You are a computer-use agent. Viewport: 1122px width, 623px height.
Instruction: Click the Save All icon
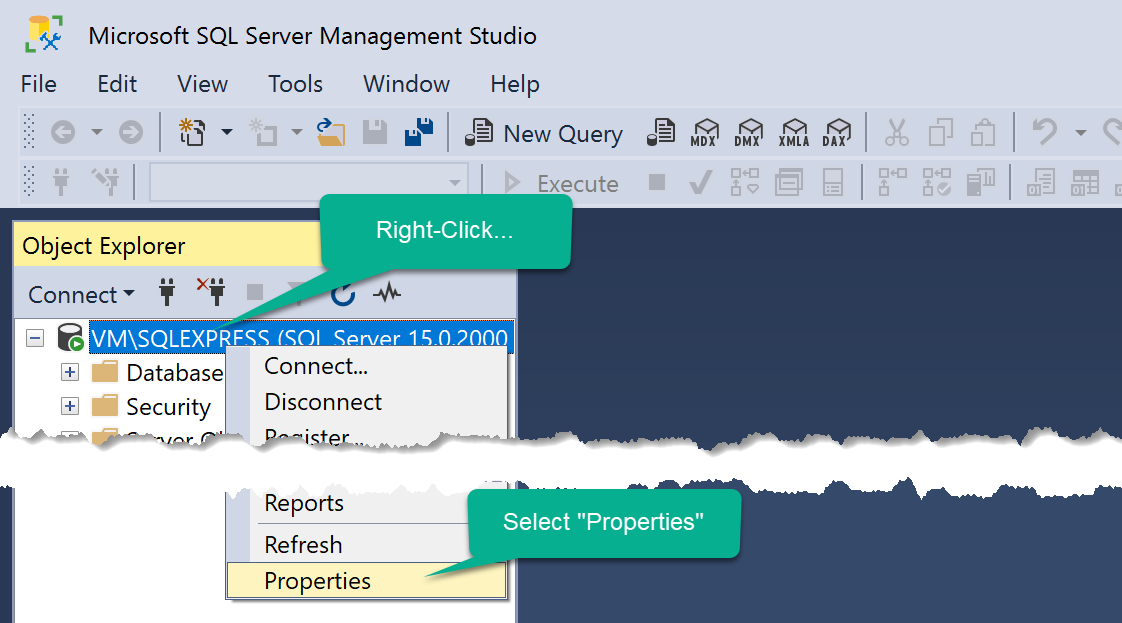pos(419,132)
